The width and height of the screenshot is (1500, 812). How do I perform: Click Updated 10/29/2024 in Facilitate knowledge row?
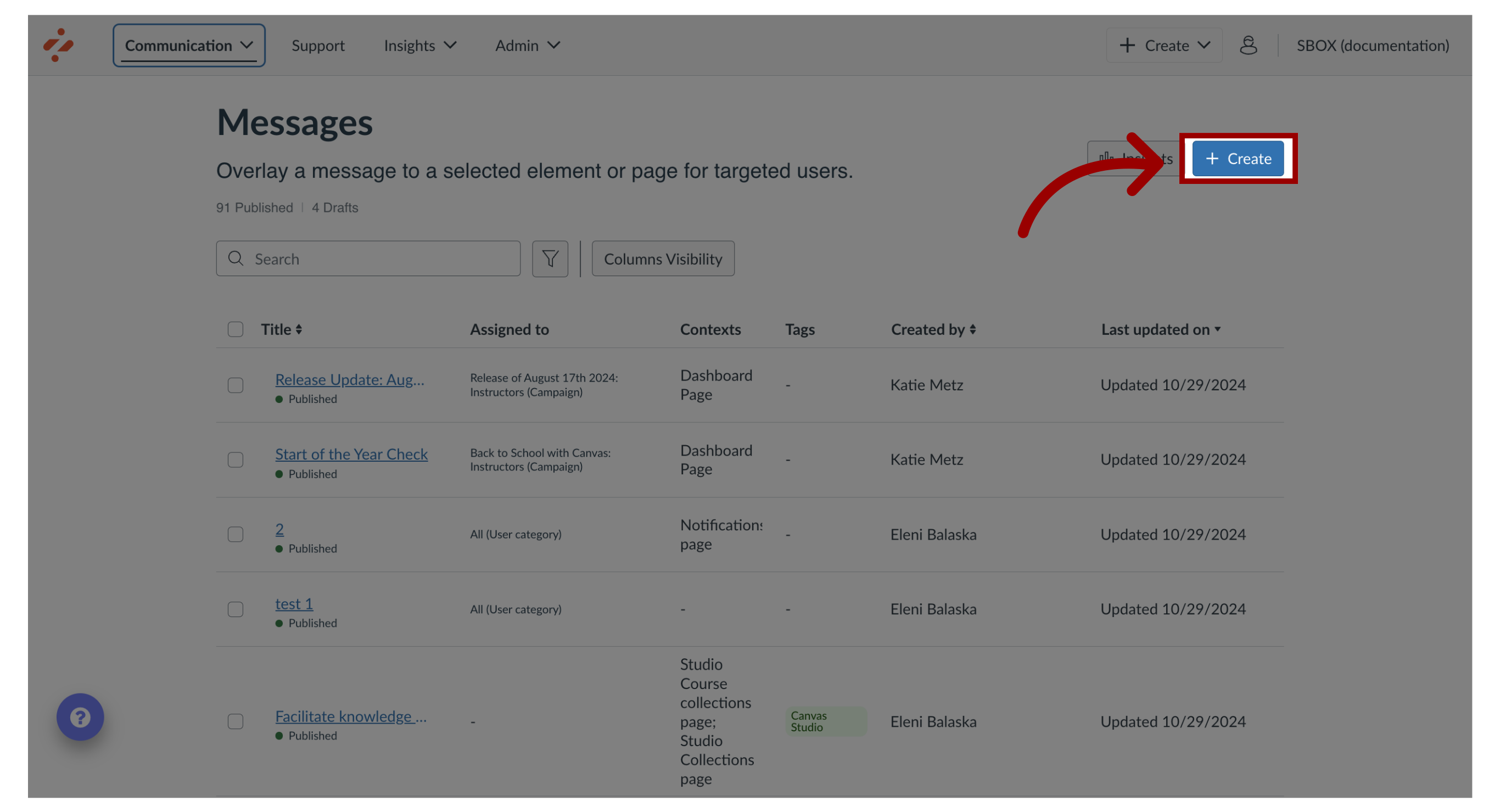[1173, 722]
